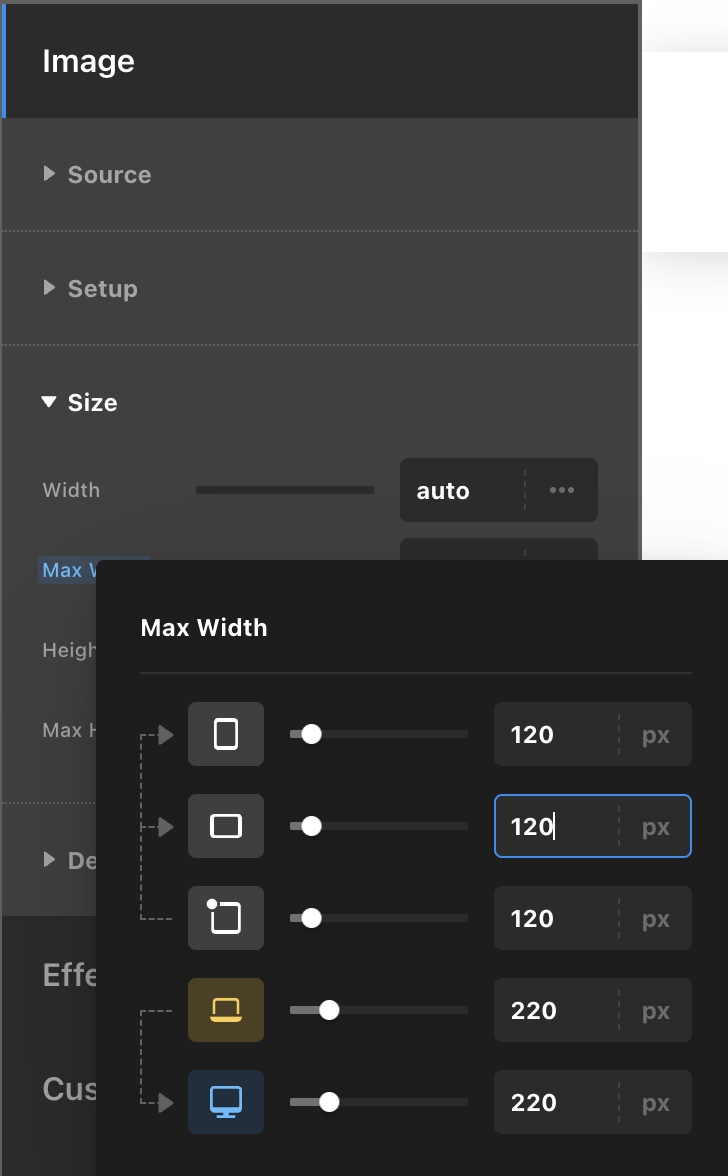Change the desktop px unit selector

(656, 1102)
